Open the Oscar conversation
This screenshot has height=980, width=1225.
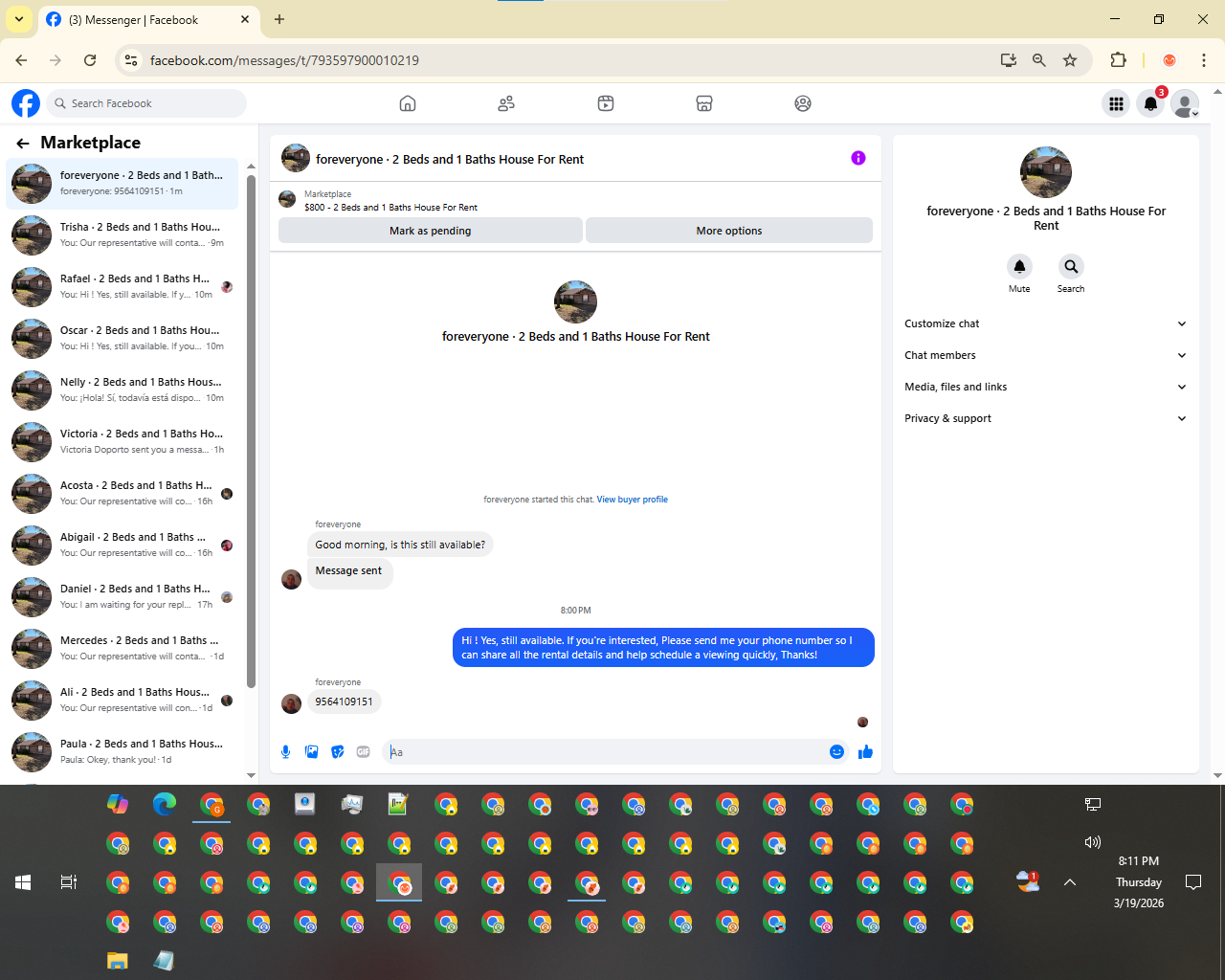coord(122,338)
